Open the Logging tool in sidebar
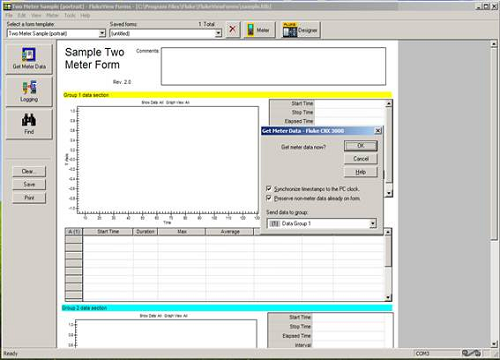The height and width of the screenshot is (360, 500). click(x=29, y=91)
